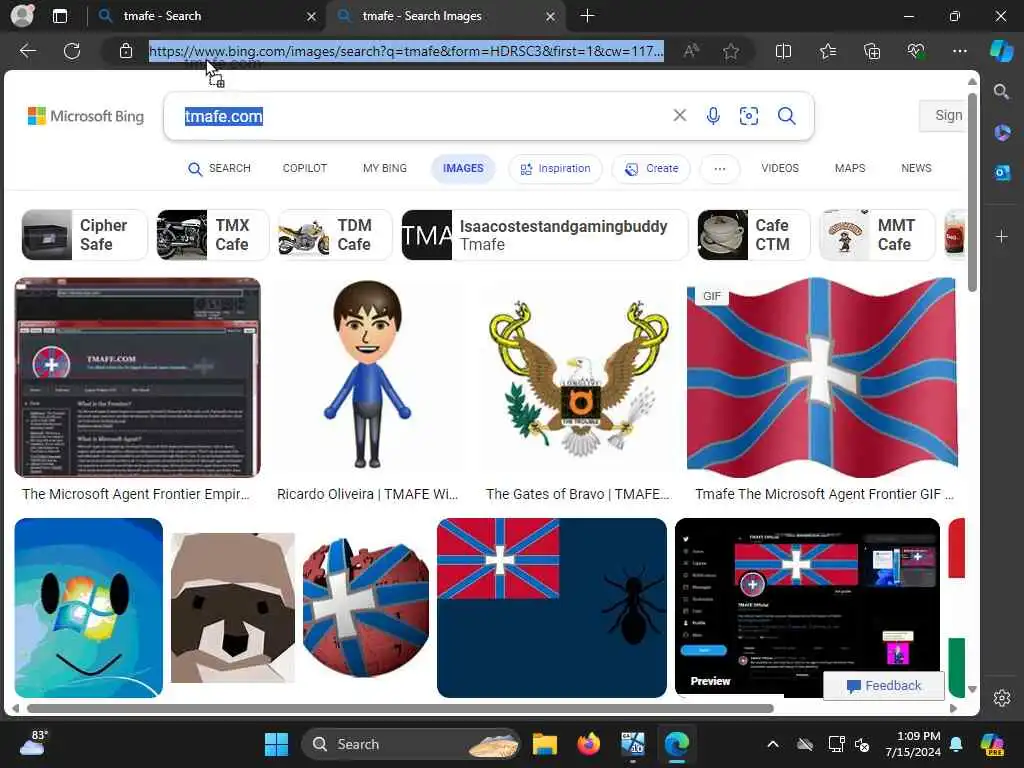This screenshot has height=768, width=1024.
Task: Open the COPILOT tab
Action: coord(304,168)
